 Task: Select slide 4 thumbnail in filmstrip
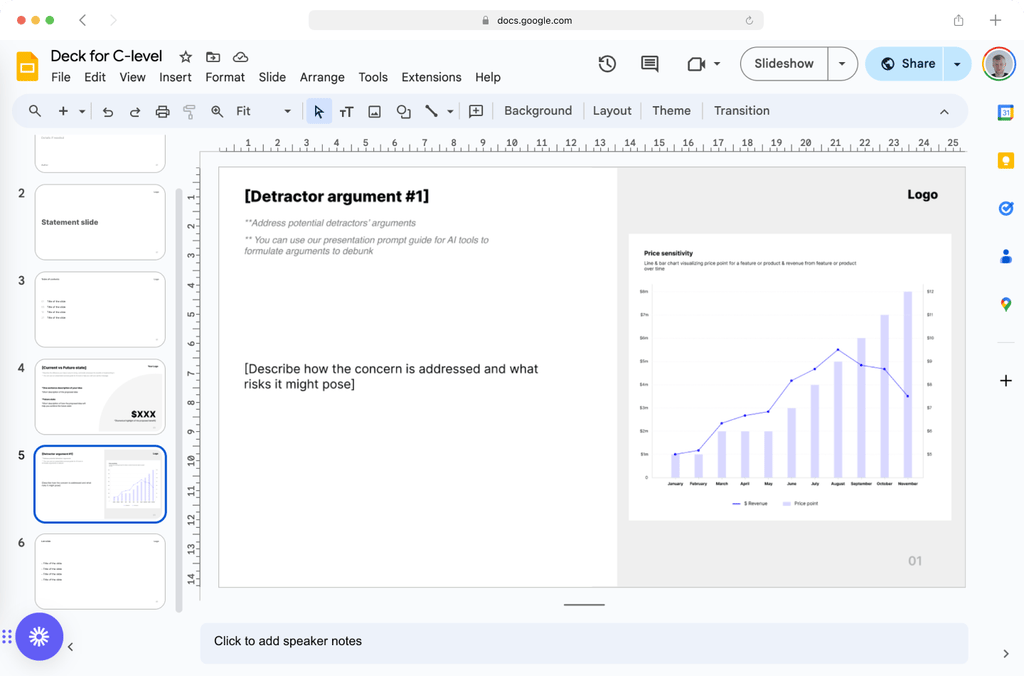click(x=100, y=397)
